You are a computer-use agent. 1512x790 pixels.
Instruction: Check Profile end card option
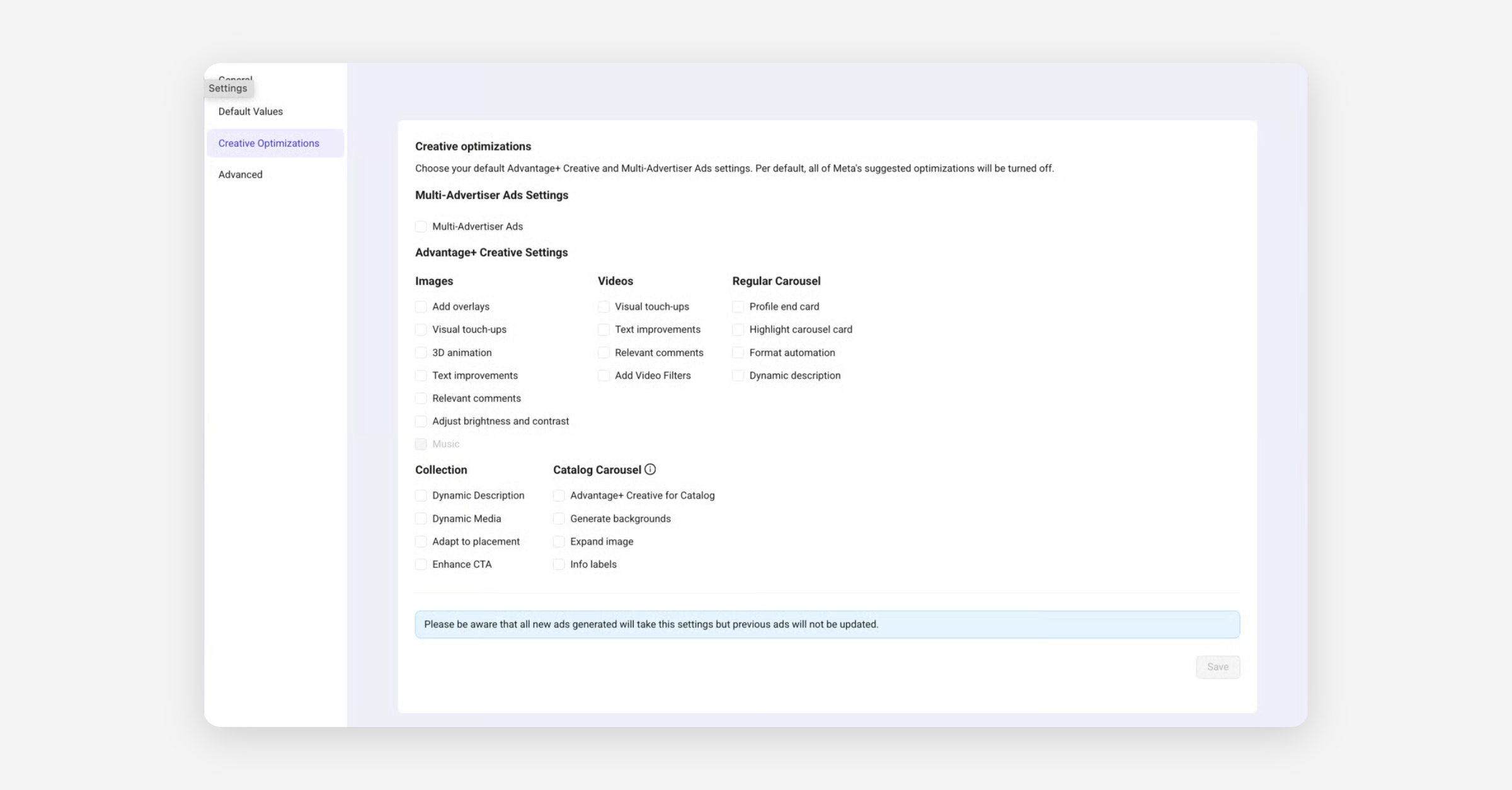tap(738, 307)
